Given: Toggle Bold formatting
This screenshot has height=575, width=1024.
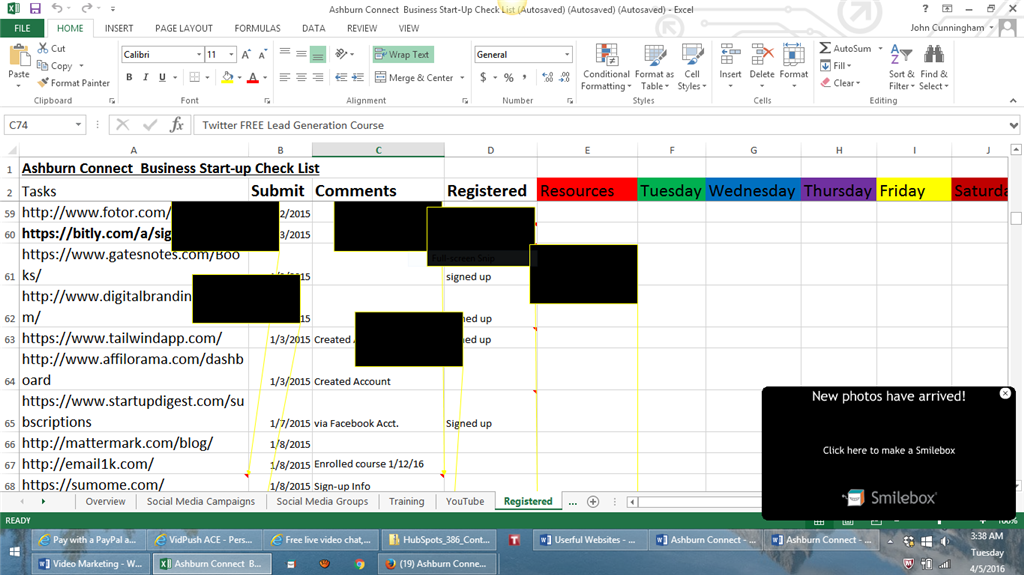Looking at the screenshot, I should (129, 77).
